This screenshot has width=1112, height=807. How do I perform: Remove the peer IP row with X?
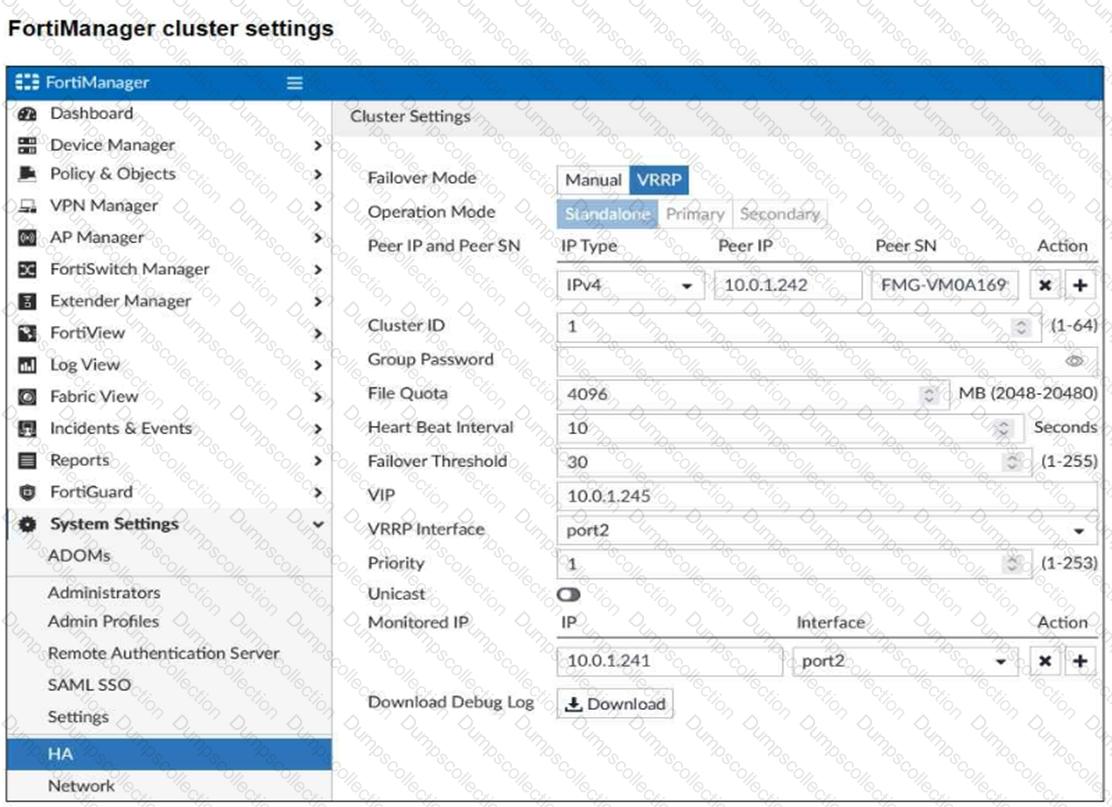click(x=1044, y=285)
